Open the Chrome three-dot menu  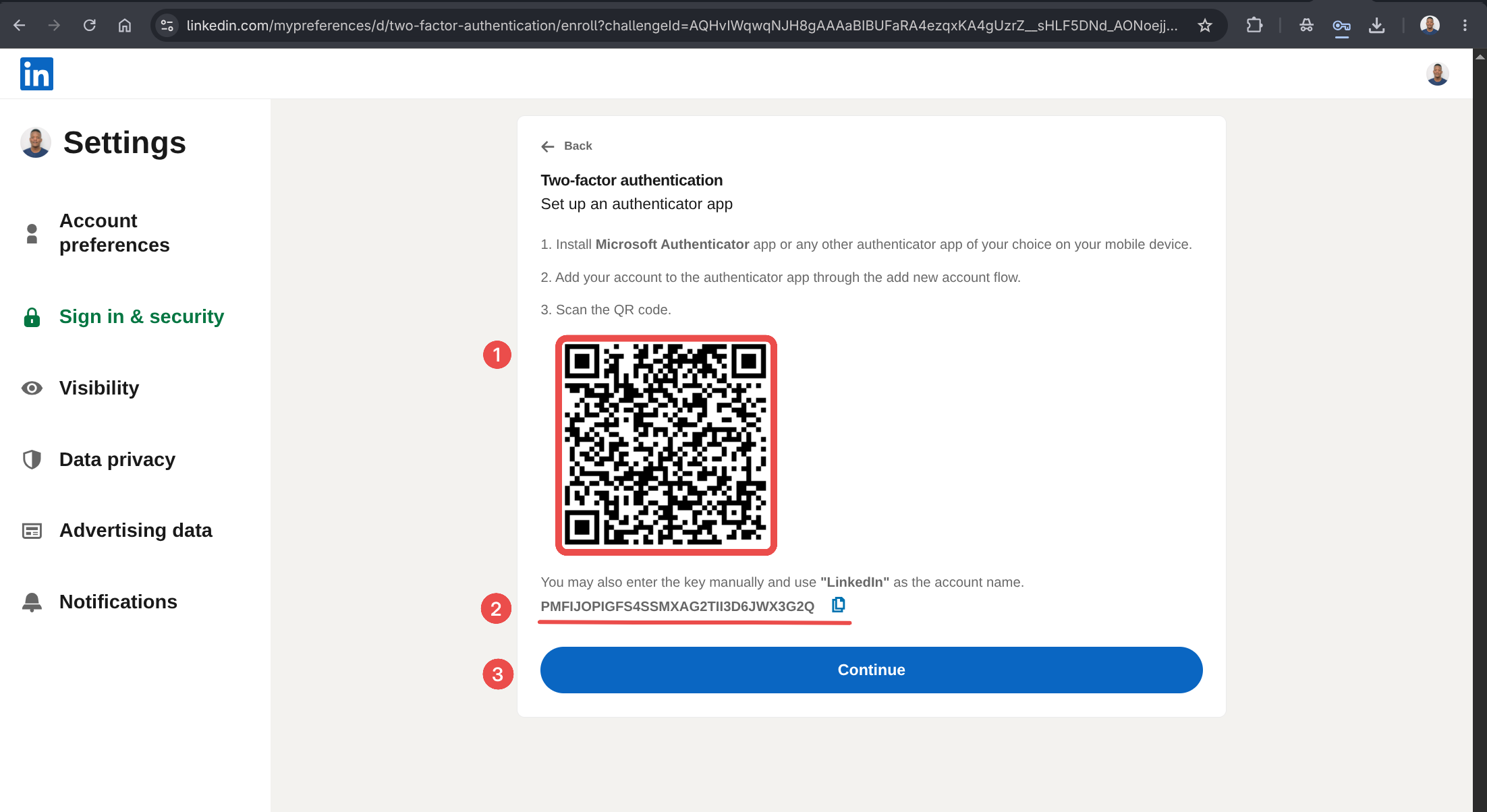[x=1465, y=26]
